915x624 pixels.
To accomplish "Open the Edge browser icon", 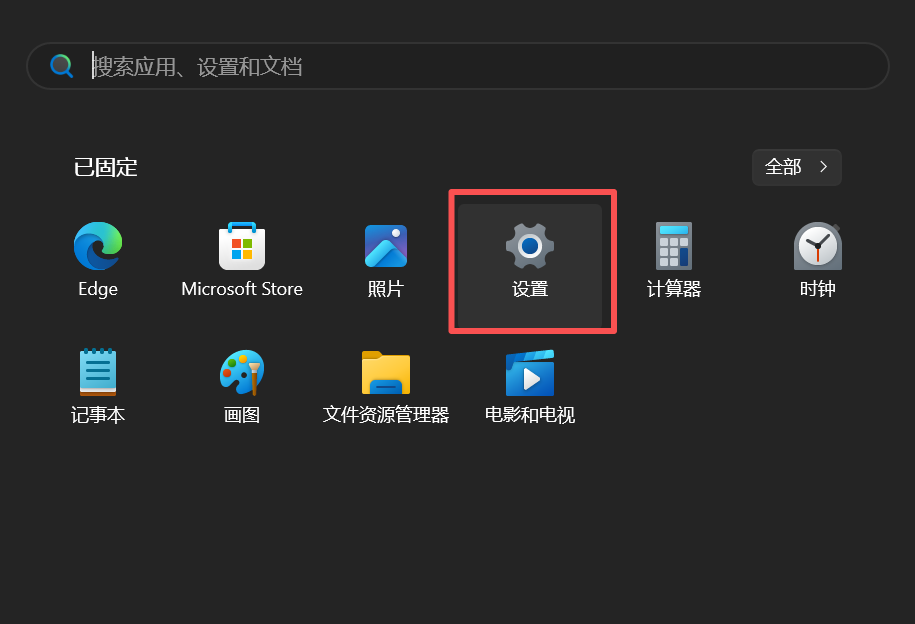I will click(x=98, y=246).
